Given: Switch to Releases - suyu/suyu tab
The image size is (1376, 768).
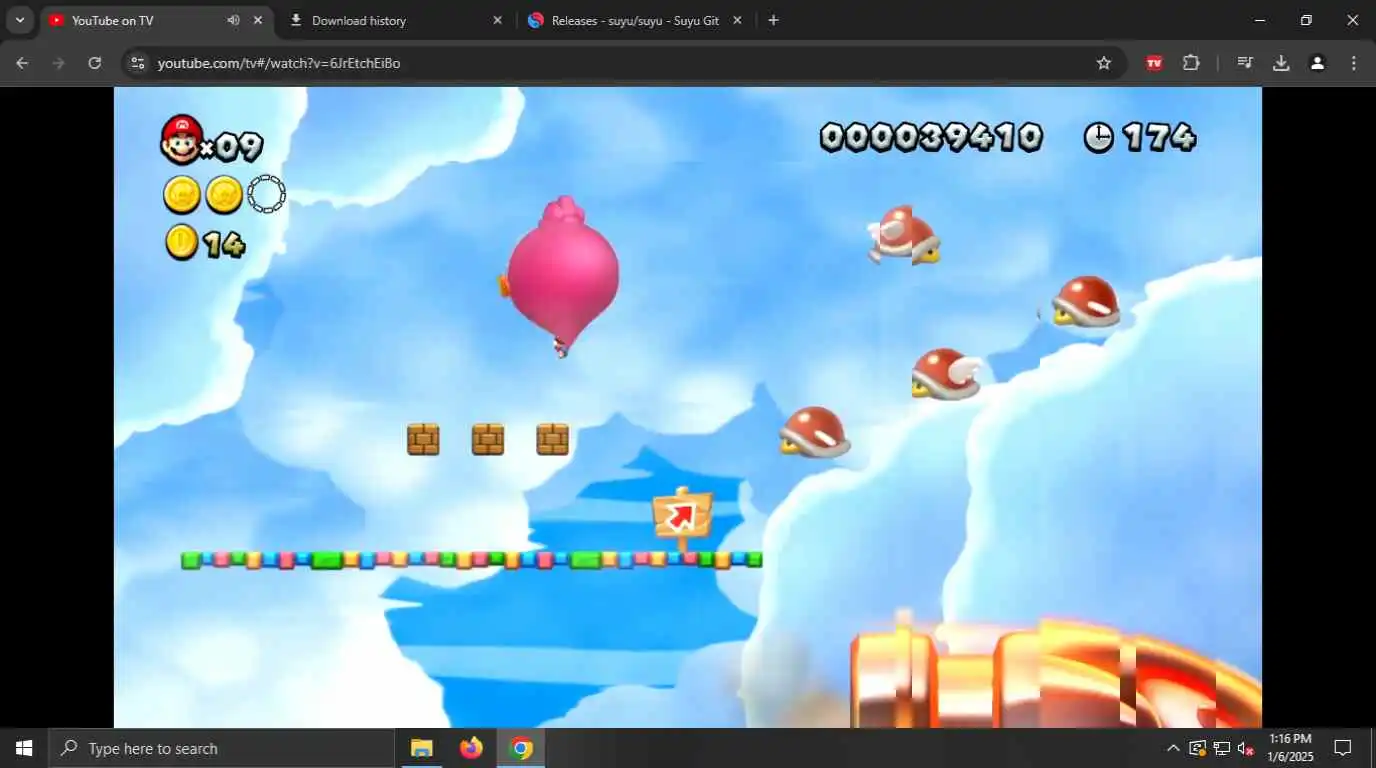Looking at the screenshot, I should 637,20.
